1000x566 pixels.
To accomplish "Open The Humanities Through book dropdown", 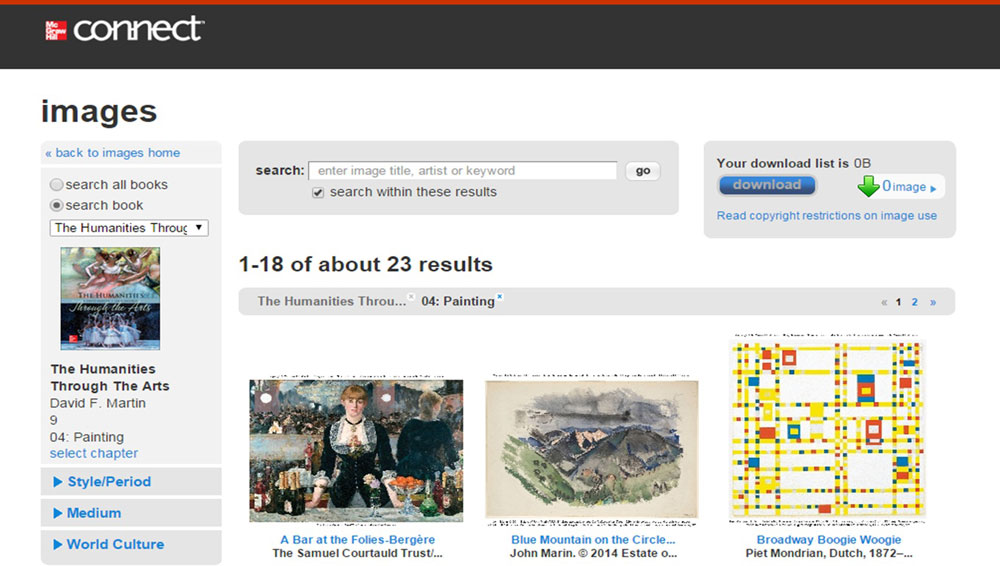I will (129, 228).
